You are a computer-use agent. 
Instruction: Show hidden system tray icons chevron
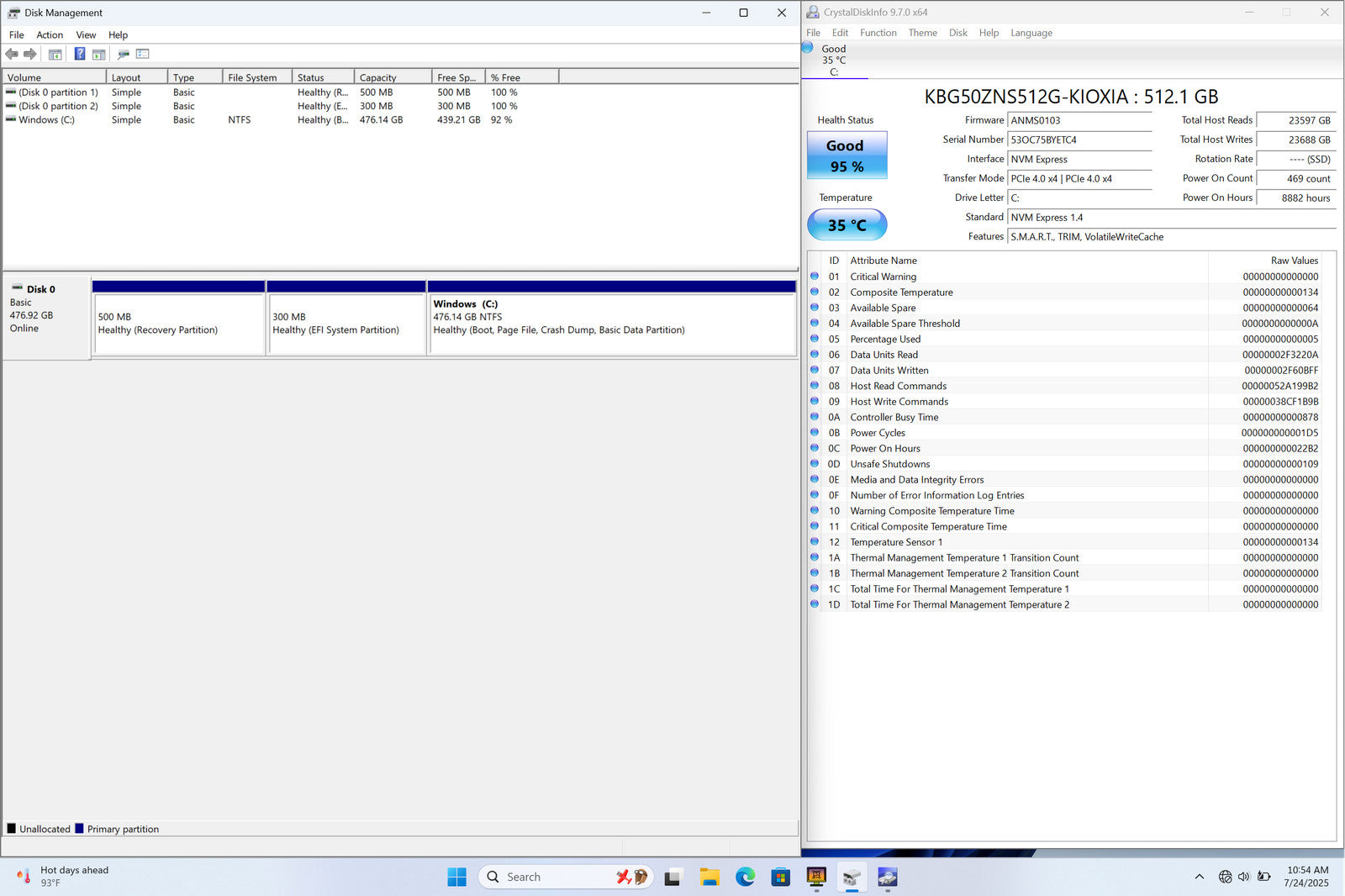click(x=1199, y=877)
